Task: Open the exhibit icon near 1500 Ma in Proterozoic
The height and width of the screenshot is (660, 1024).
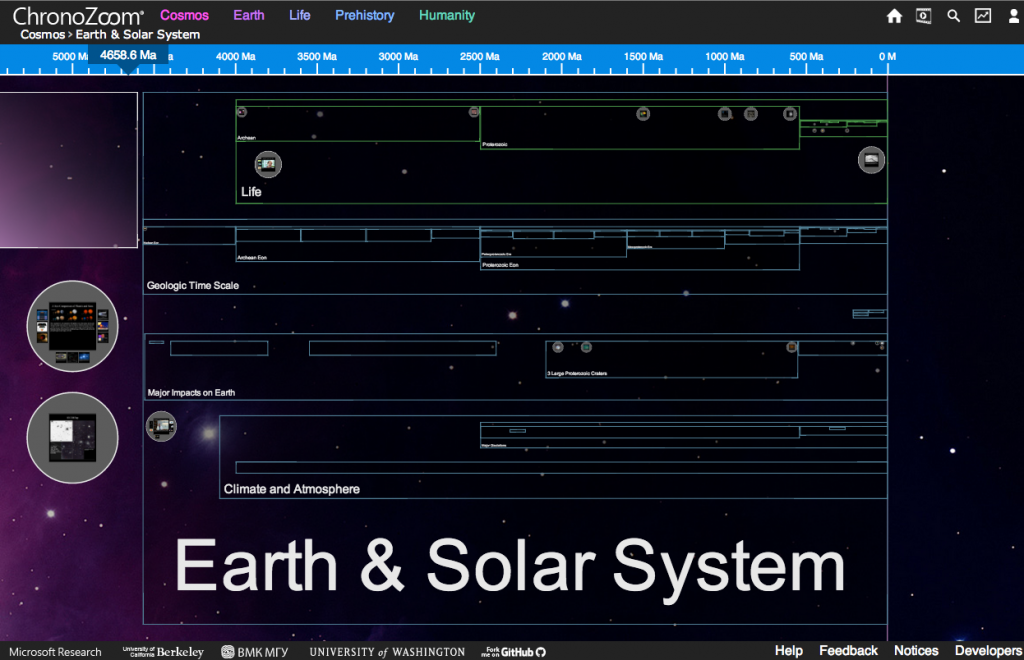Action: [643, 114]
